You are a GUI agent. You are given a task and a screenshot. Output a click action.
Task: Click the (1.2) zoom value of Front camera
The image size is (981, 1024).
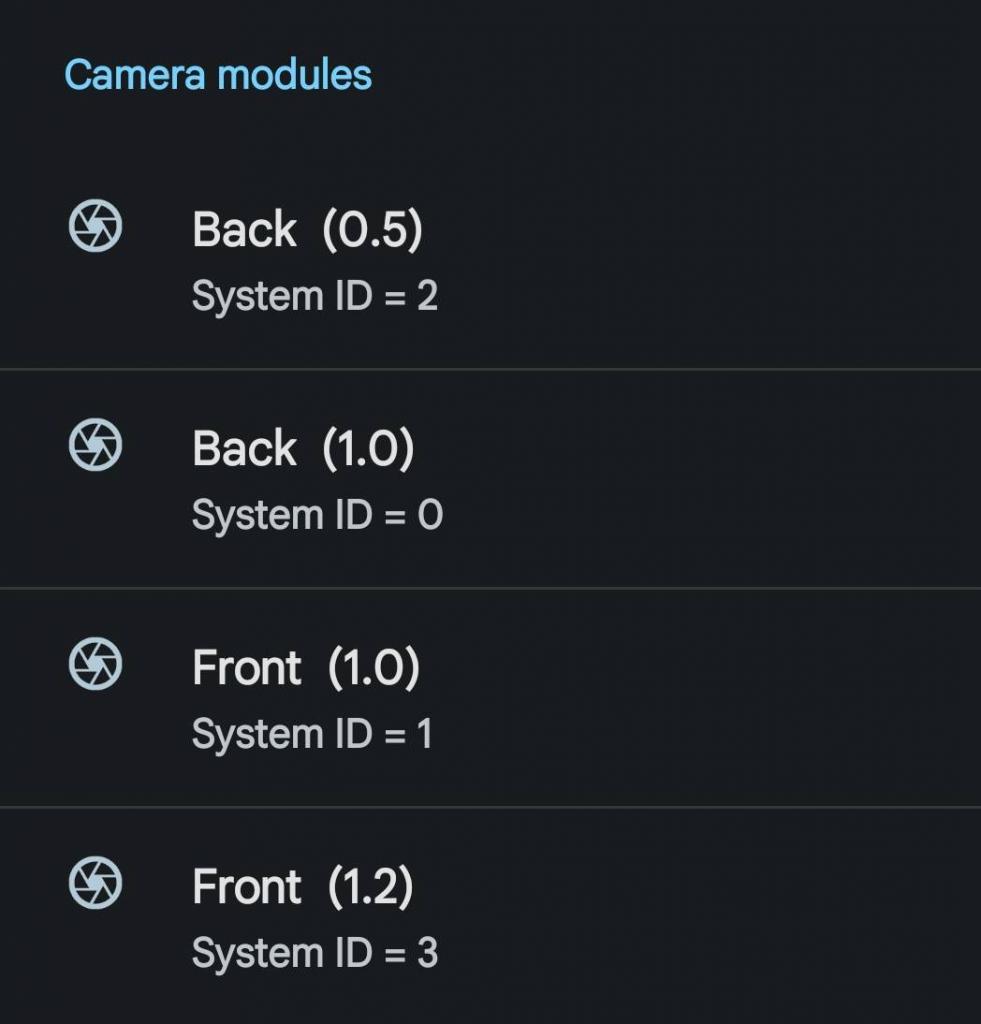click(x=370, y=887)
